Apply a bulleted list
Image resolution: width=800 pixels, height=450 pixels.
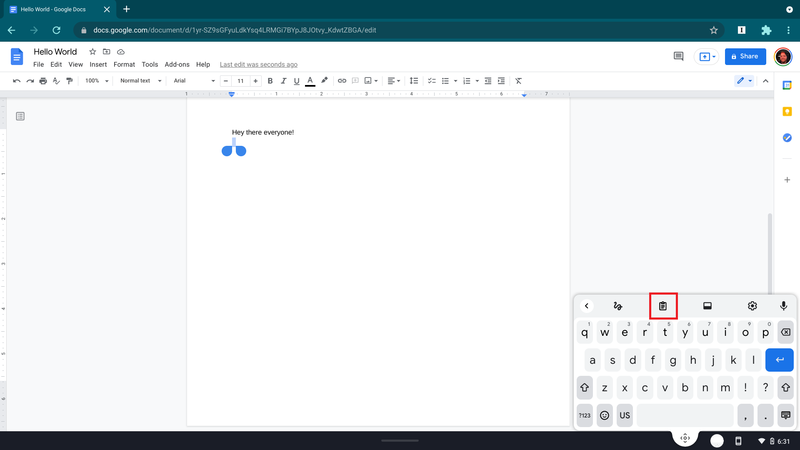[x=445, y=81]
